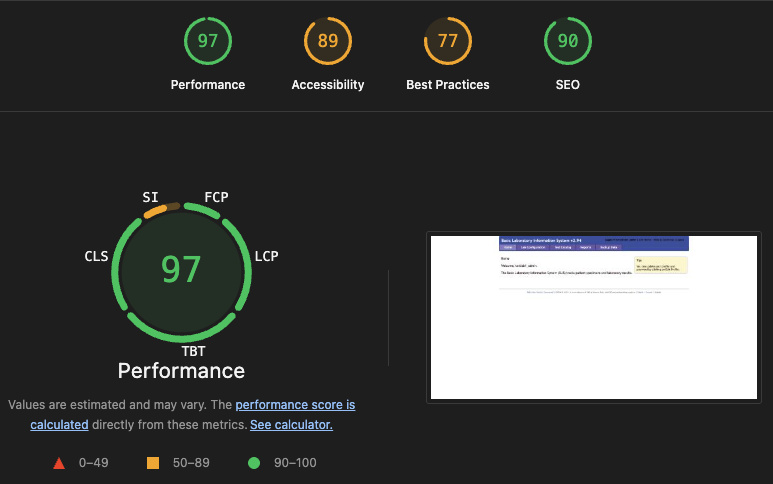Viewport: 773px width, 484px height.
Task: Click the SEO category label
Action: point(567,85)
